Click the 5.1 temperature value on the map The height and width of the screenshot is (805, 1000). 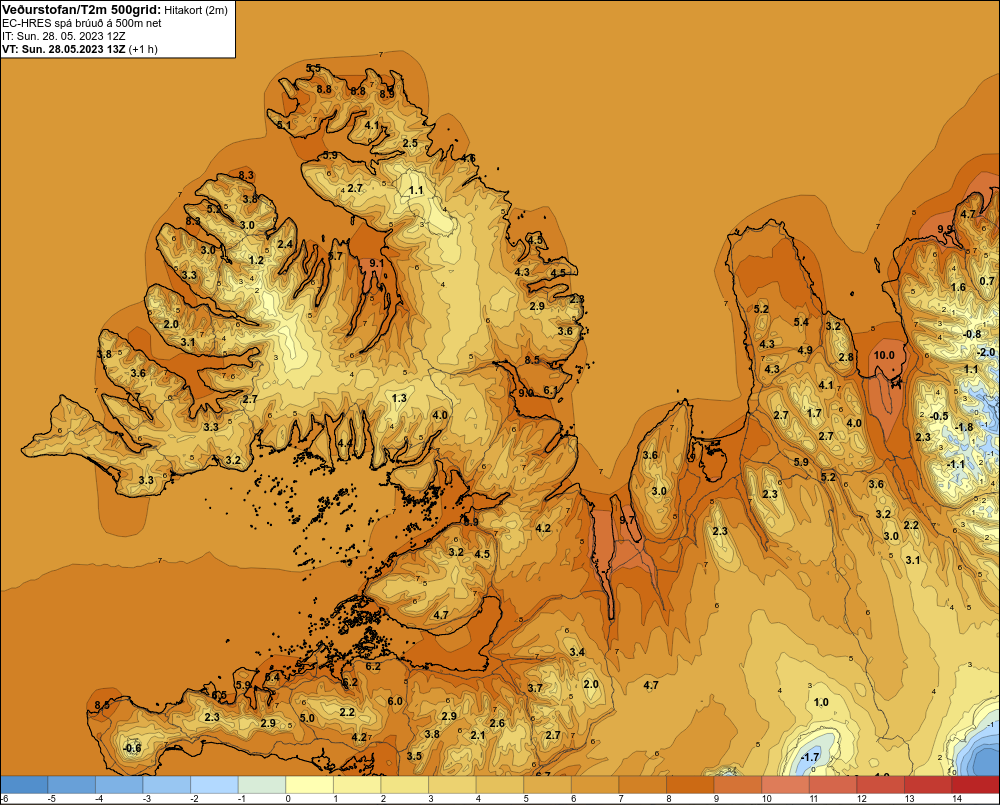click(x=284, y=125)
